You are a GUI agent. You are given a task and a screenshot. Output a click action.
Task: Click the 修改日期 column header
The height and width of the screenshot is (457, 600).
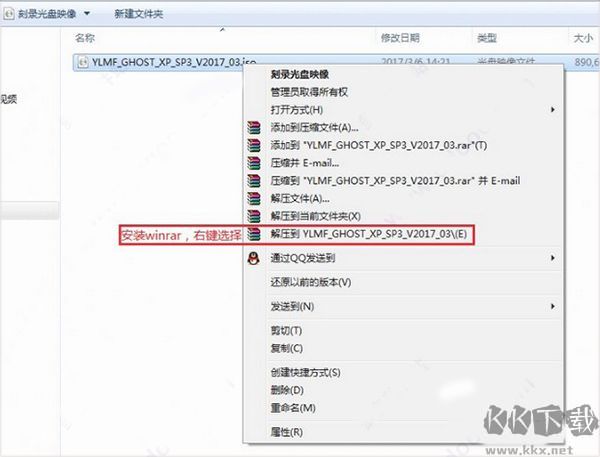coord(400,38)
